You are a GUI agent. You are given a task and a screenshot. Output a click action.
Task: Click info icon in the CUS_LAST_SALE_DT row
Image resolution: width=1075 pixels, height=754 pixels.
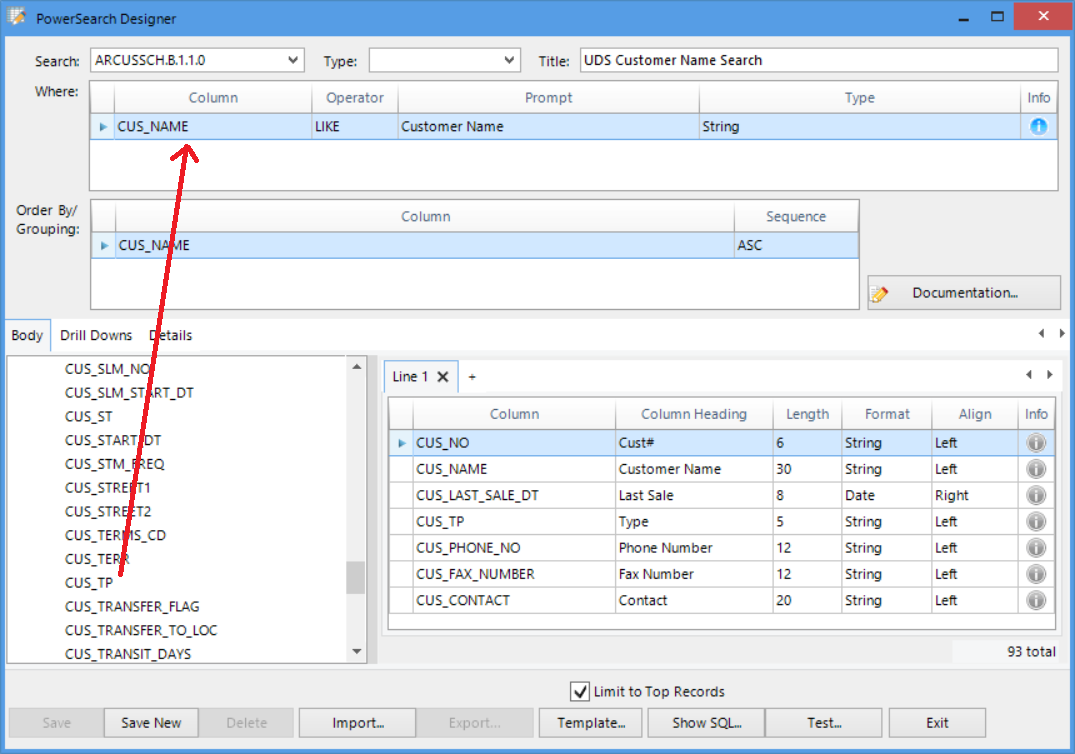click(x=1036, y=496)
